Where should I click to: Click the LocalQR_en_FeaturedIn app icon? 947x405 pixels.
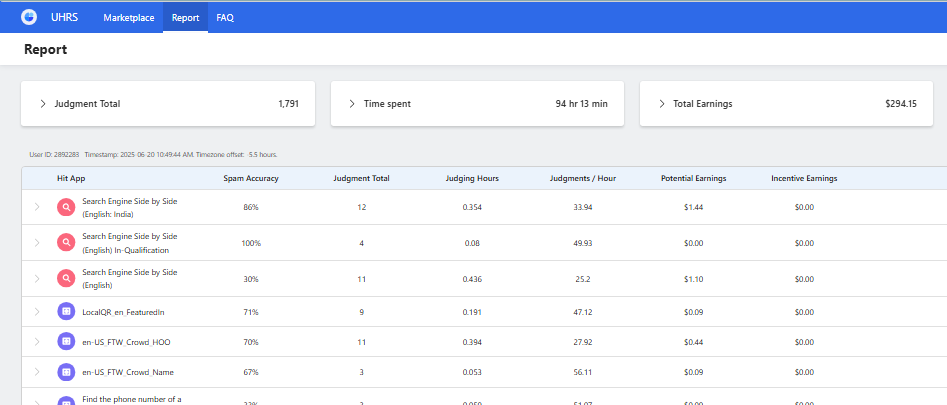[66, 312]
